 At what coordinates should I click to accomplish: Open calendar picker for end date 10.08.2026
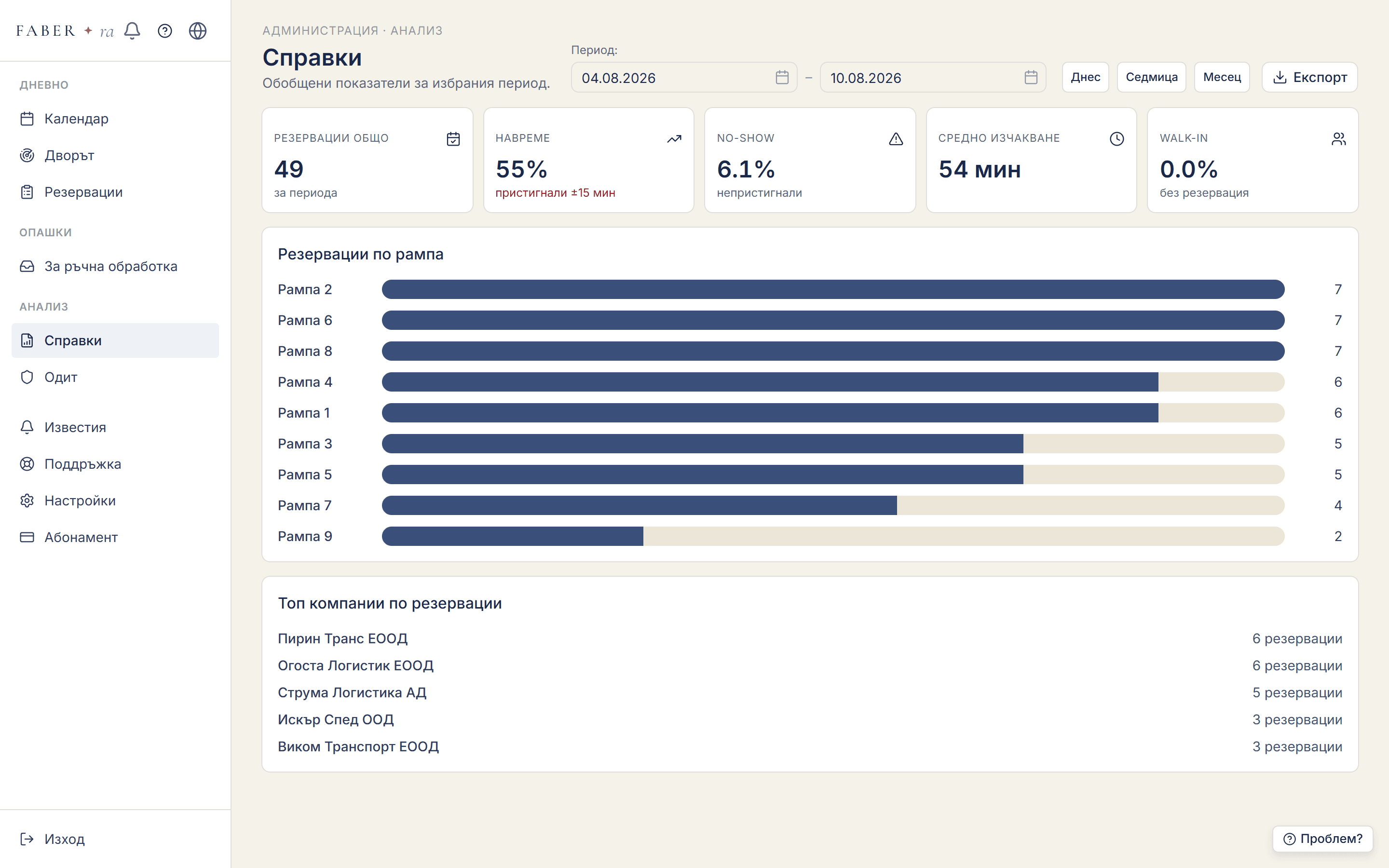[x=1031, y=77]
